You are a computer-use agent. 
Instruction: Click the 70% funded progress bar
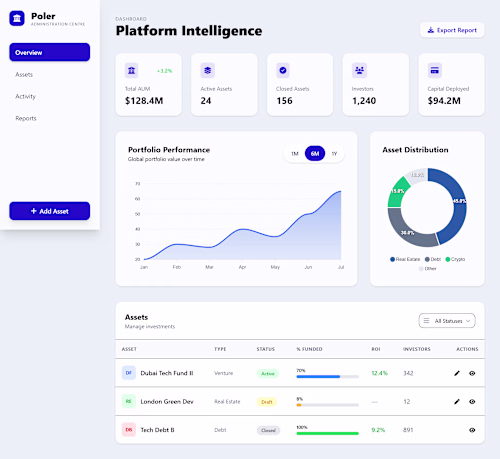coord(328,377)
